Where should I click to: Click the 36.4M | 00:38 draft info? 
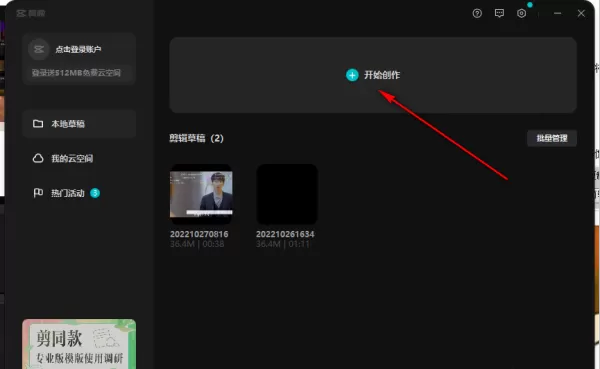point(197,244)
